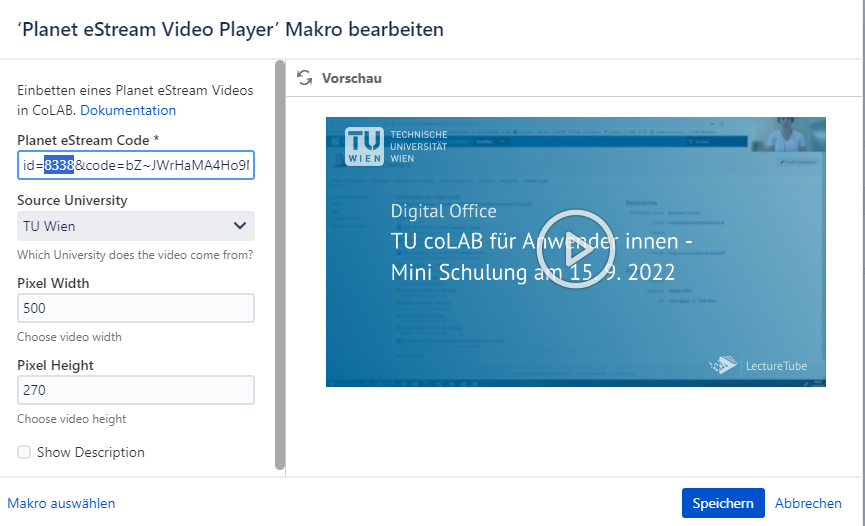
Task: Click 'Which University does the video come from?' text
Action: coord(135,255)
